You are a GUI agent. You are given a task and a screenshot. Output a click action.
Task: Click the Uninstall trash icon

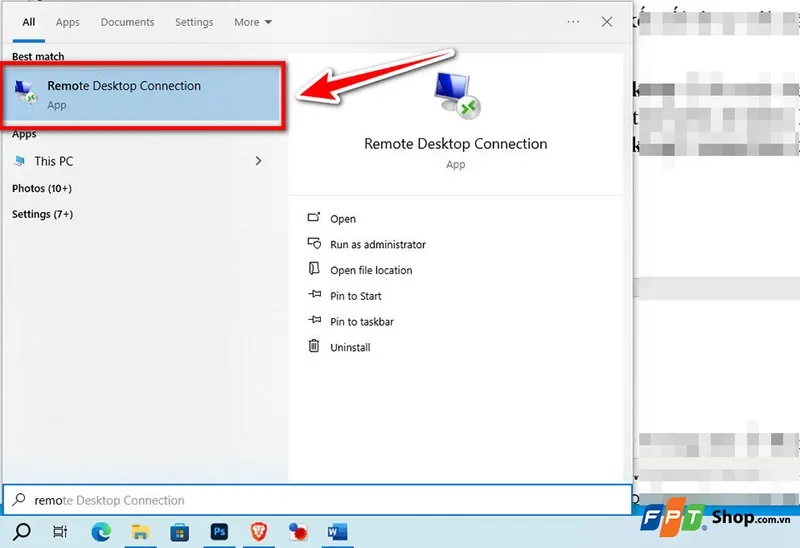(x=314, y=345)
